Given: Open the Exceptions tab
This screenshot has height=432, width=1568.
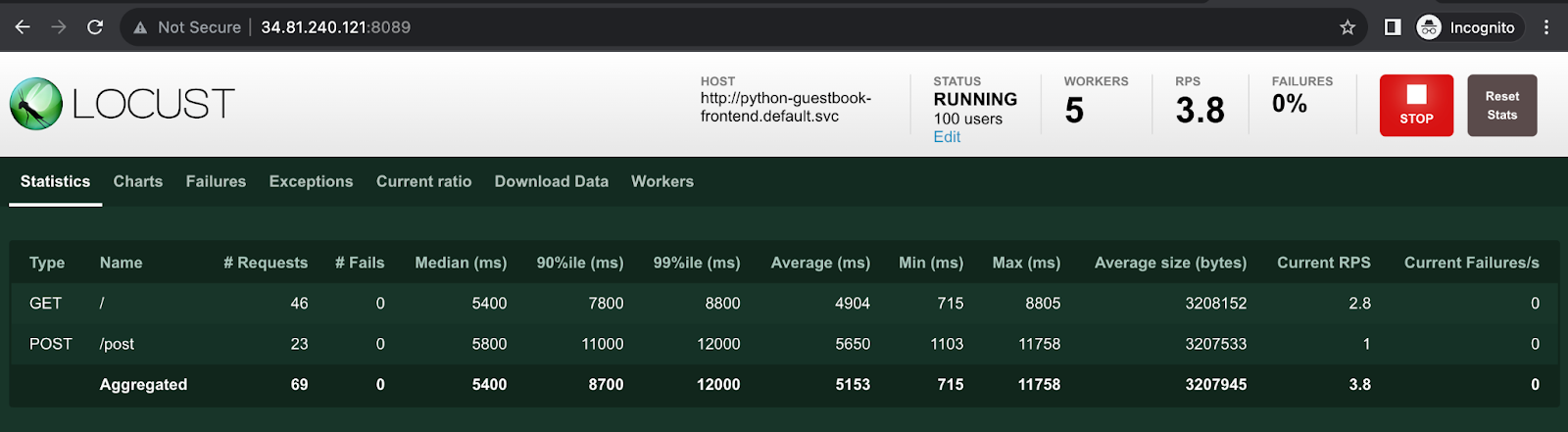Looking at the screenshot, I should (x=311, y=181).
